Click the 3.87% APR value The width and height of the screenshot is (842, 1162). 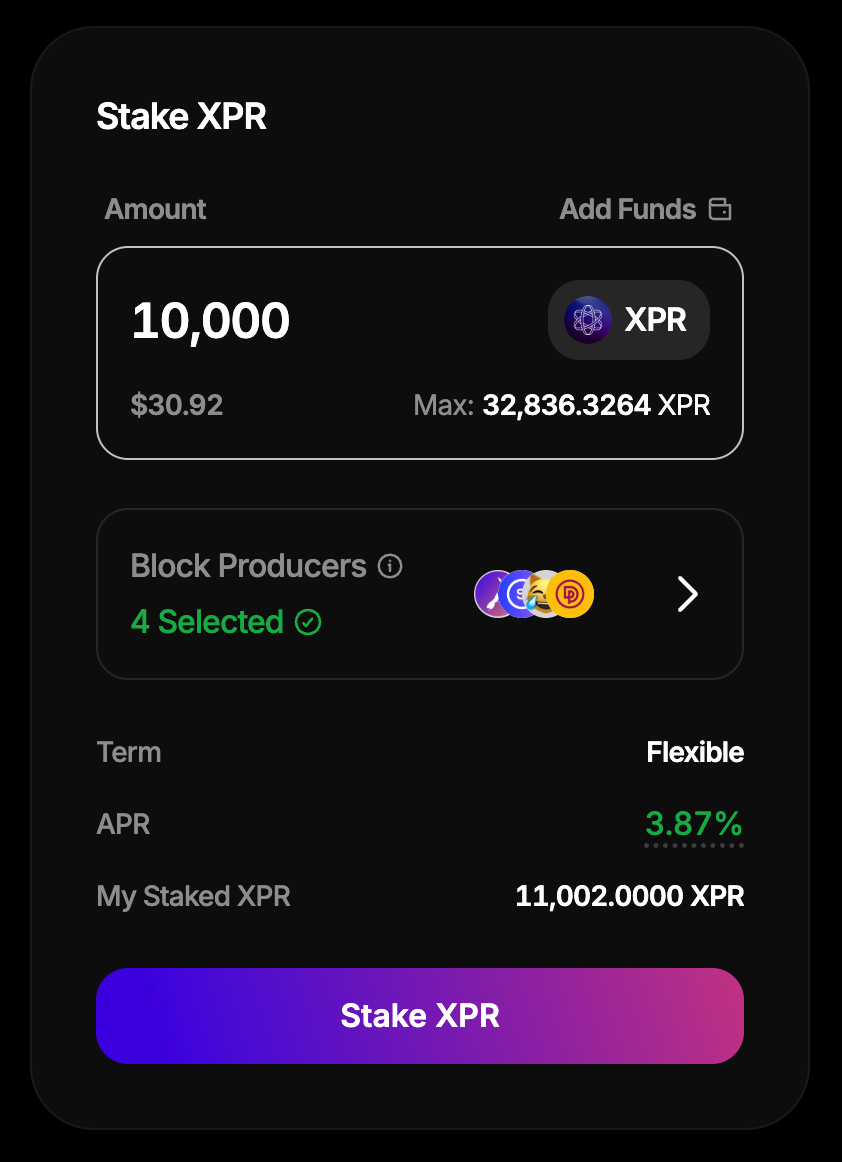point(694,824)
